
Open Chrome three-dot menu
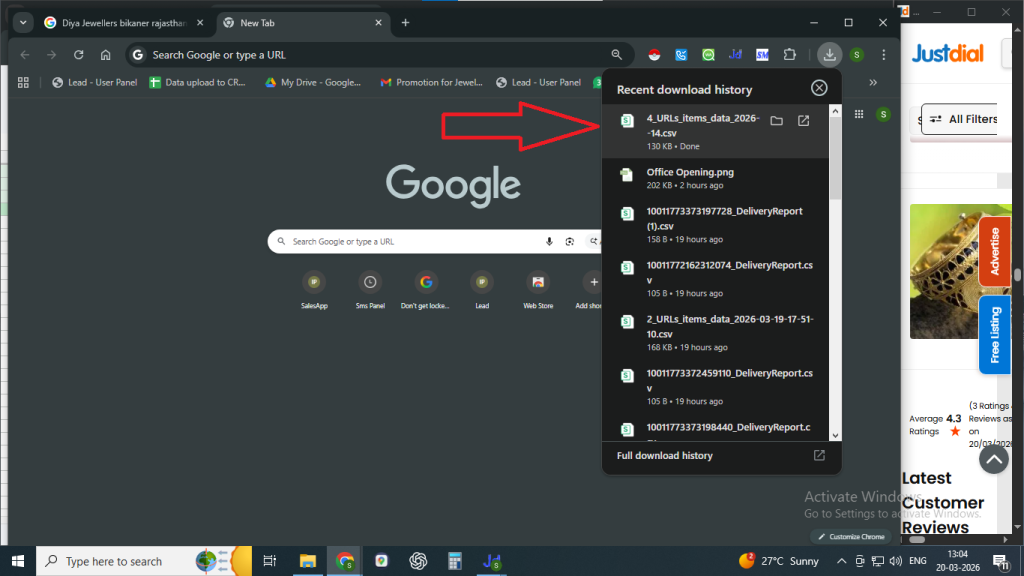884,55
